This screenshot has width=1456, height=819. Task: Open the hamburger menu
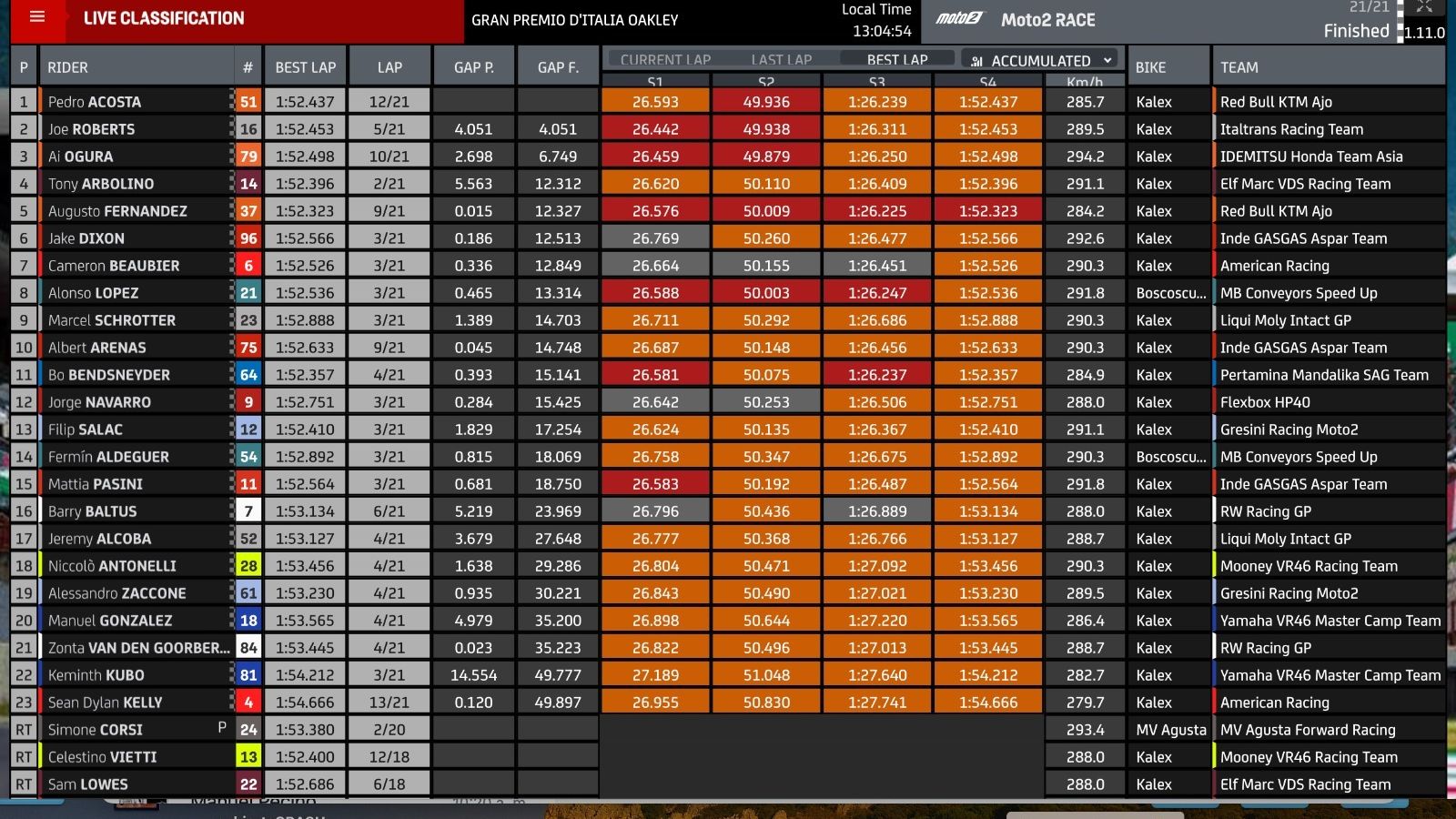pos(35,18)
